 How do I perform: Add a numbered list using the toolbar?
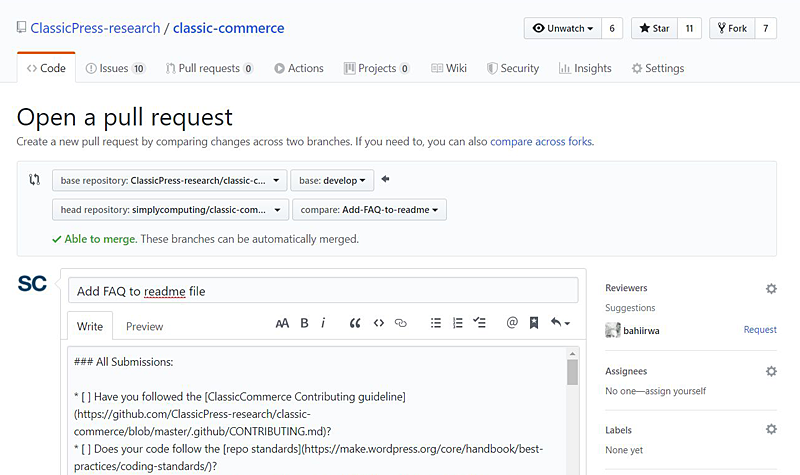tap(458, 323)
